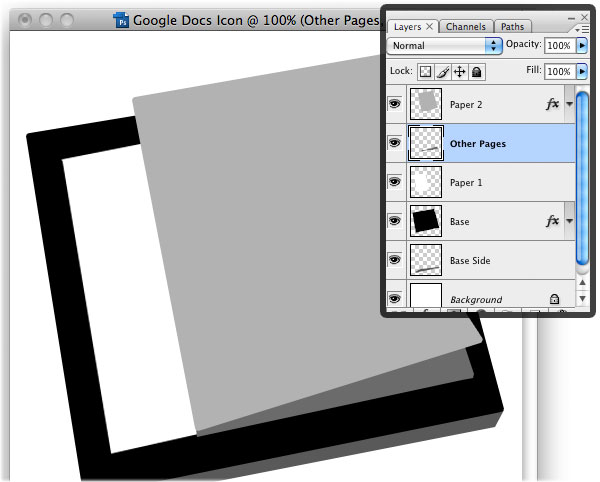The height and width of the screenshot is (482, 600).
Task: Select the Background layer name
Action: [476, 300]
